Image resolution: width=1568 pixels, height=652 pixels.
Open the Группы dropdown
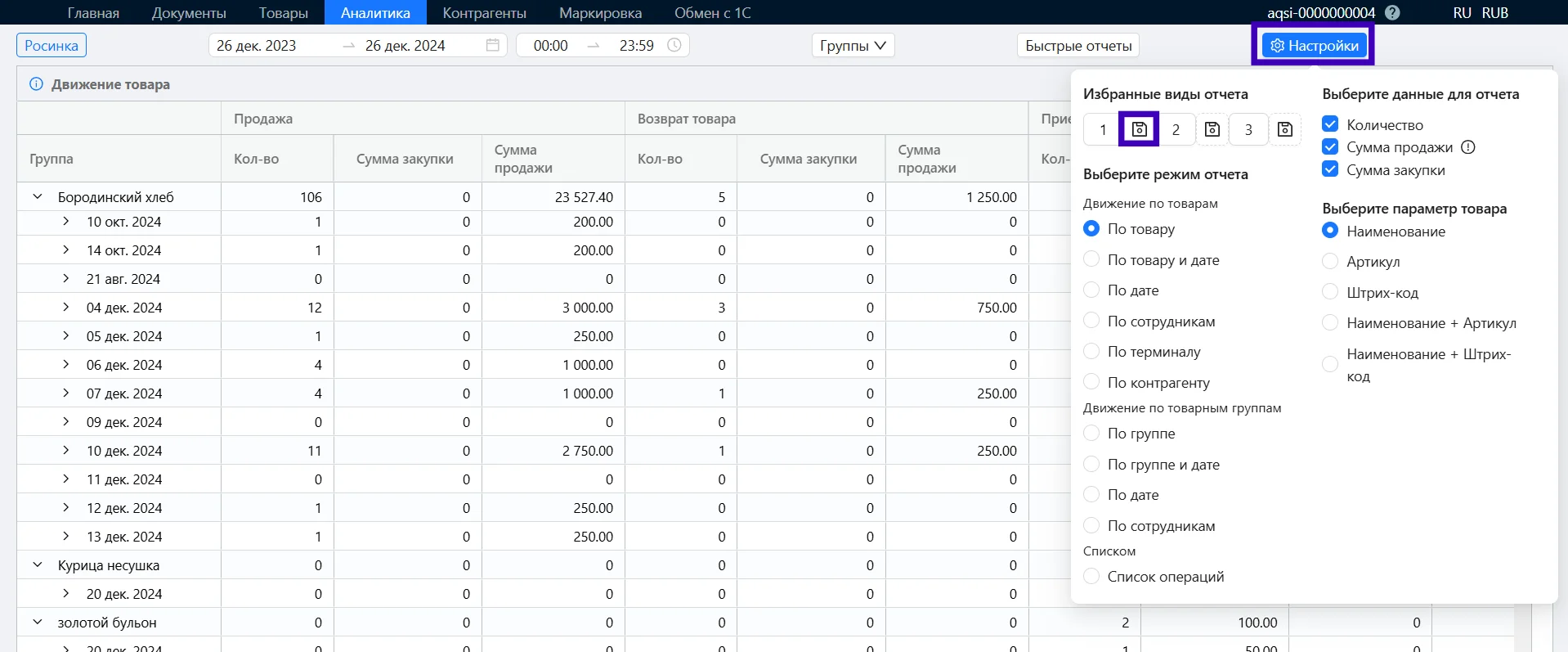(853, 45)
